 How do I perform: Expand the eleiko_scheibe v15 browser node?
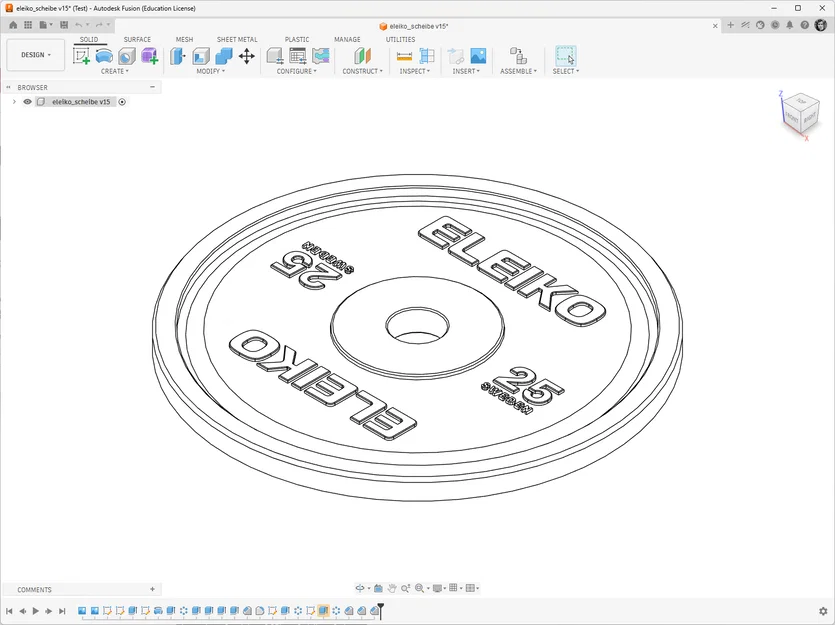click(14, 102)
